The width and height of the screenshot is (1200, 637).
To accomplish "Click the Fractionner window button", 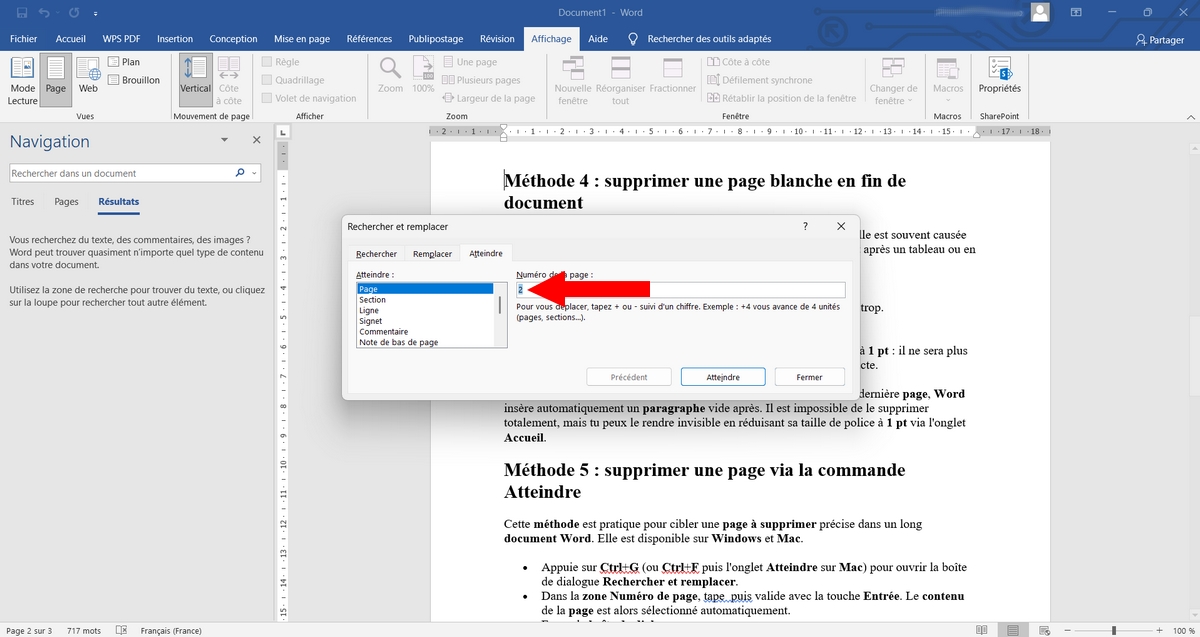I will pyautogui.click(x=672, y=76).
